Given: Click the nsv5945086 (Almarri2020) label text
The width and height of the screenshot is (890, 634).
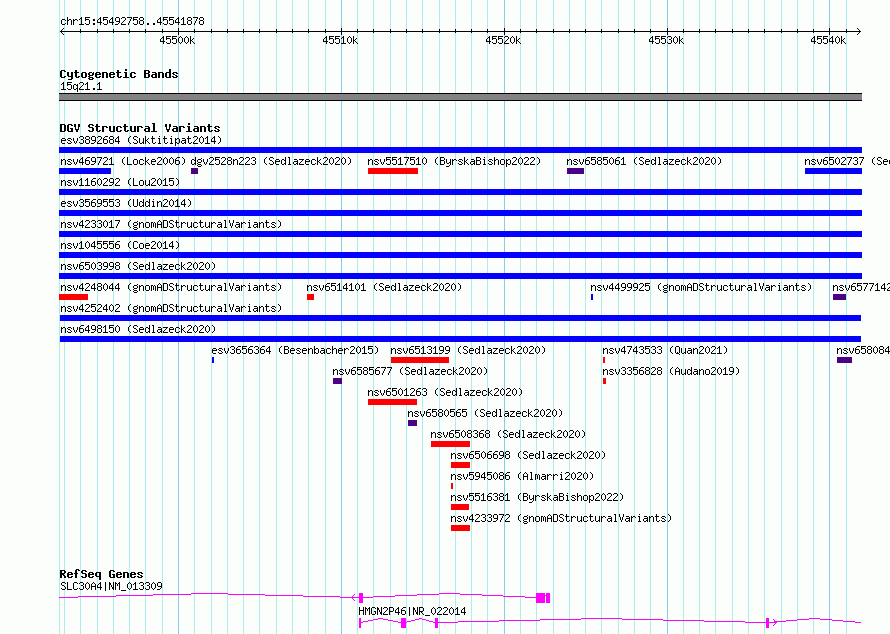Looking at the screenshot, I should coord(522,476).
